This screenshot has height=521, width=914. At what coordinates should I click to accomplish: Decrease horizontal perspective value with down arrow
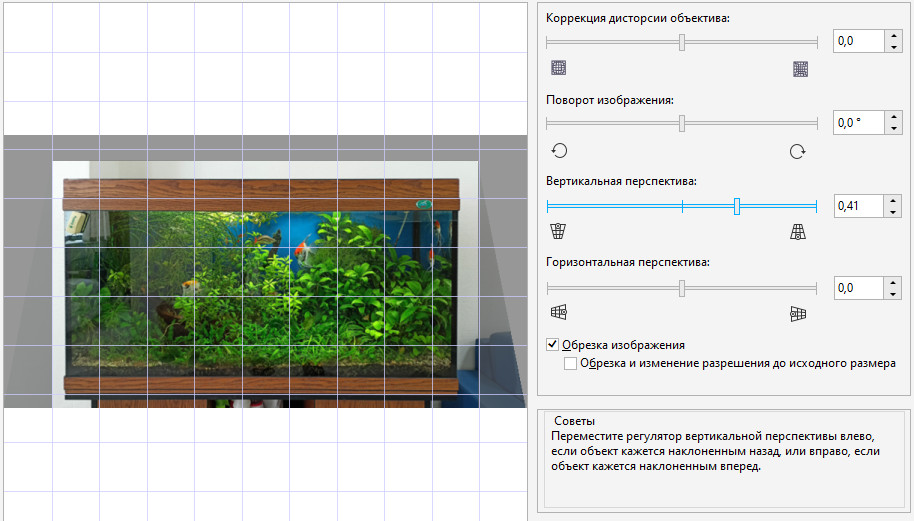point(892,293)
